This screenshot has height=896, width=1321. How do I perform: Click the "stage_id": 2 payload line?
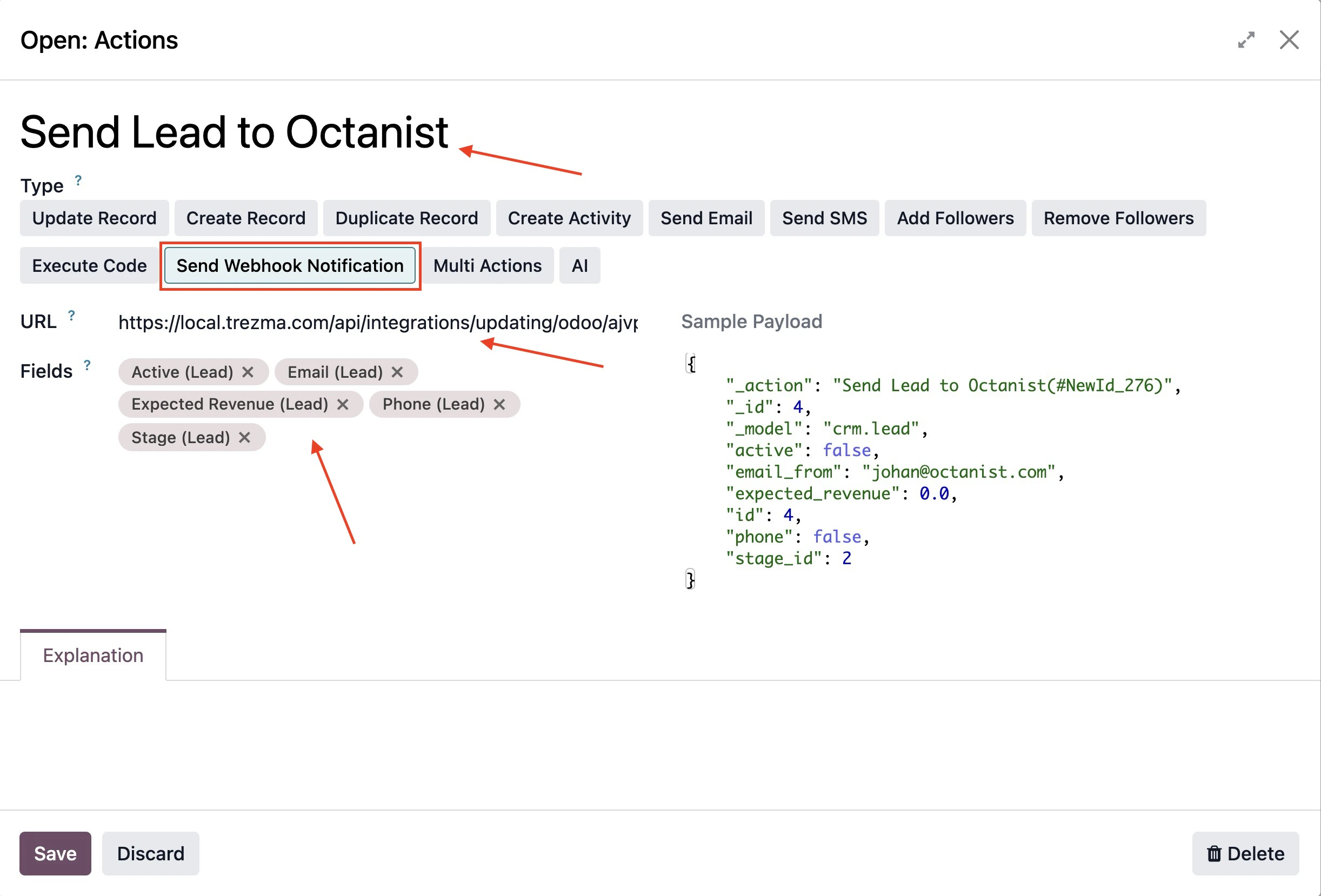[x=789, y=558]
